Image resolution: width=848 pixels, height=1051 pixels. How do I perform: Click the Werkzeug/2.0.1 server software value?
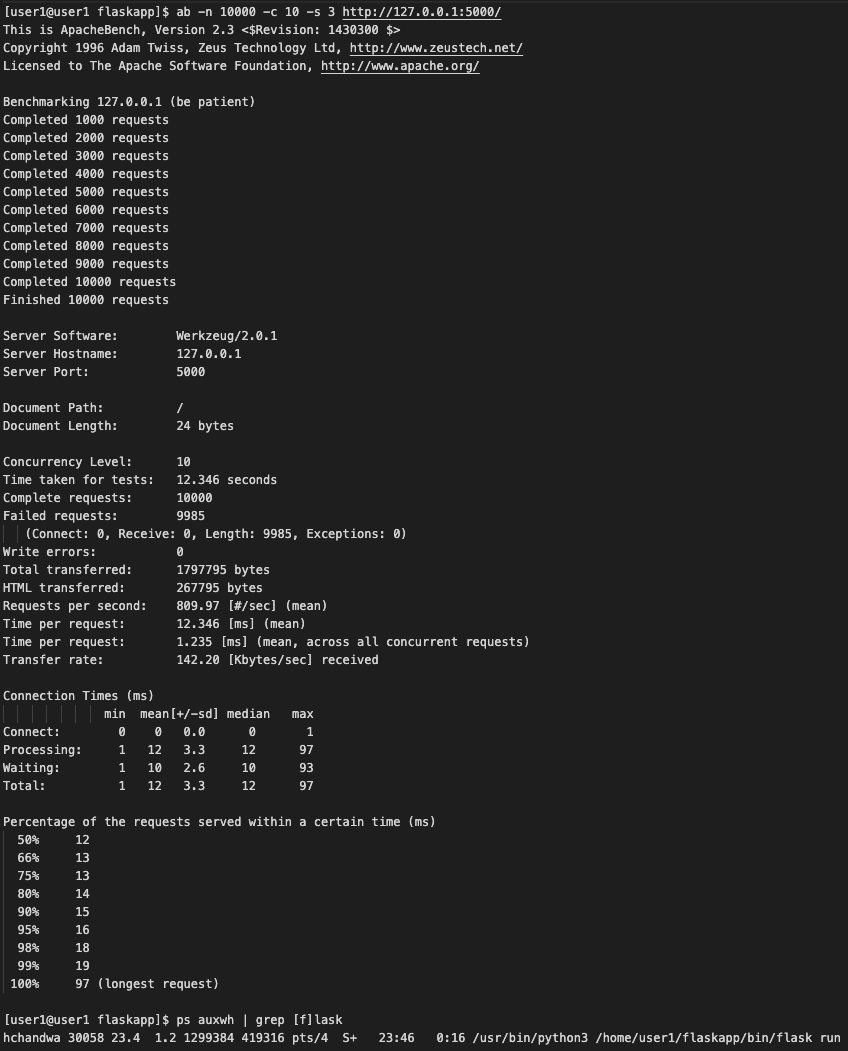click(226, 336)
